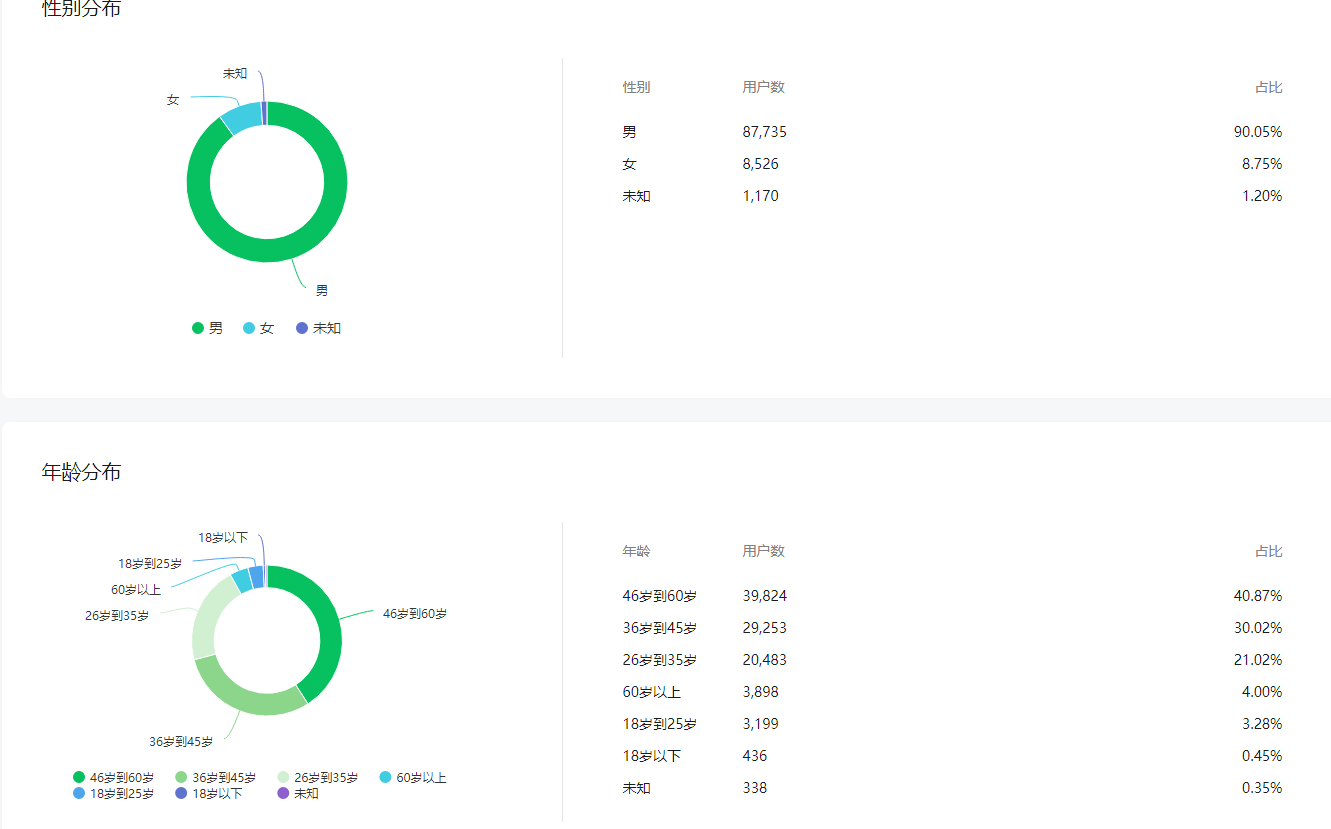Image resolution: width=1331 pixels, height=829 pixels.
Task: Click the 年龄 column header
Action: (636, 551)
